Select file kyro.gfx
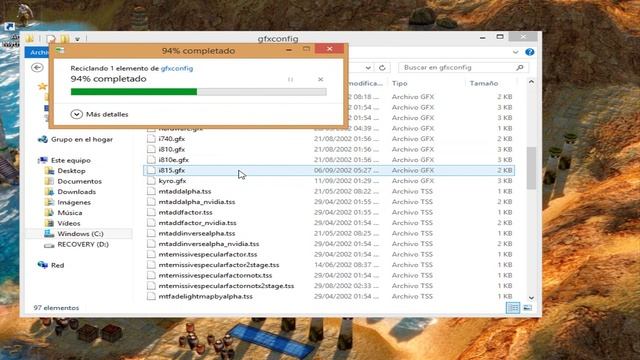 point(172,181)
